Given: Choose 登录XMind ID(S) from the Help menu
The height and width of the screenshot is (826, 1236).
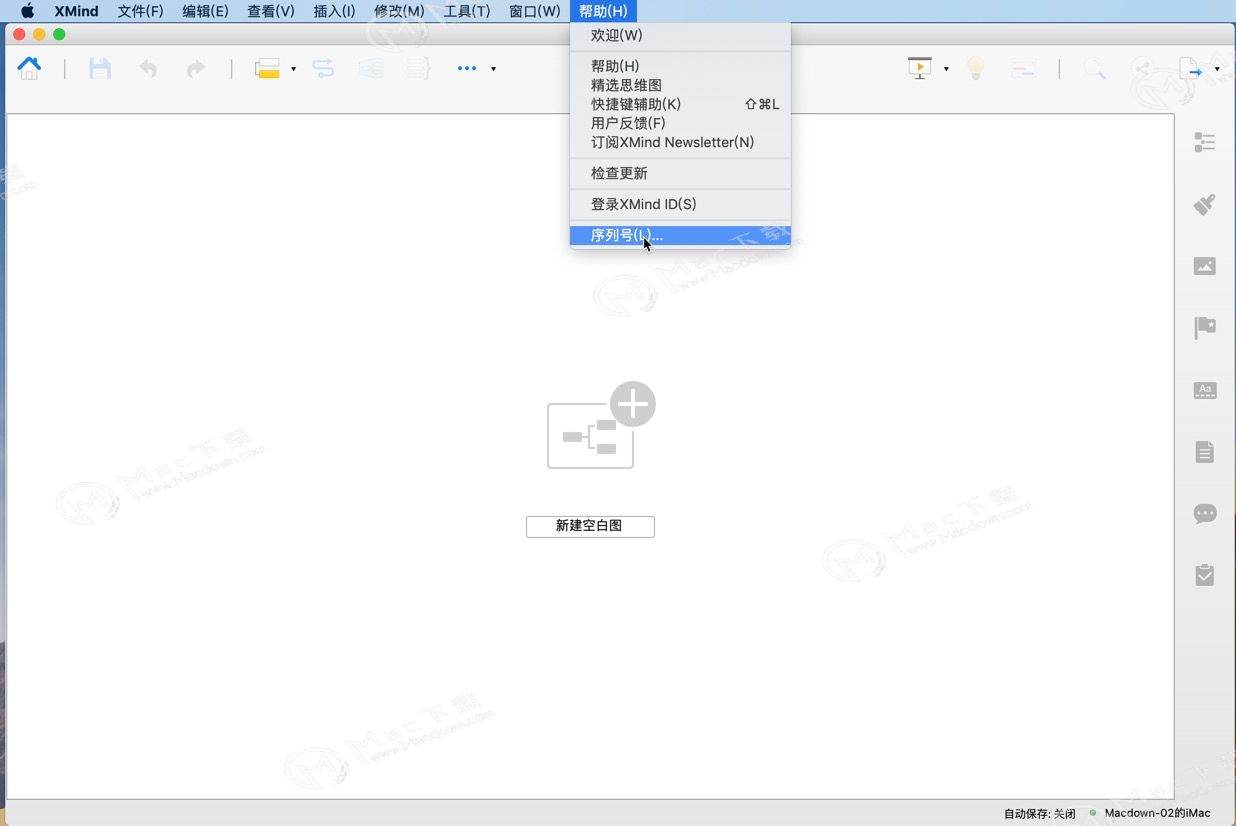Looking at the screenshot, I should (680, 204).
